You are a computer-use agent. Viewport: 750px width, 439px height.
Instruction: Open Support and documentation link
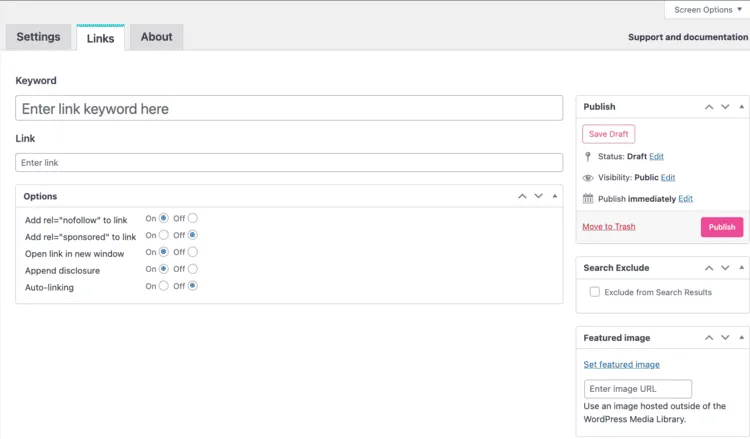pos(688,37)
